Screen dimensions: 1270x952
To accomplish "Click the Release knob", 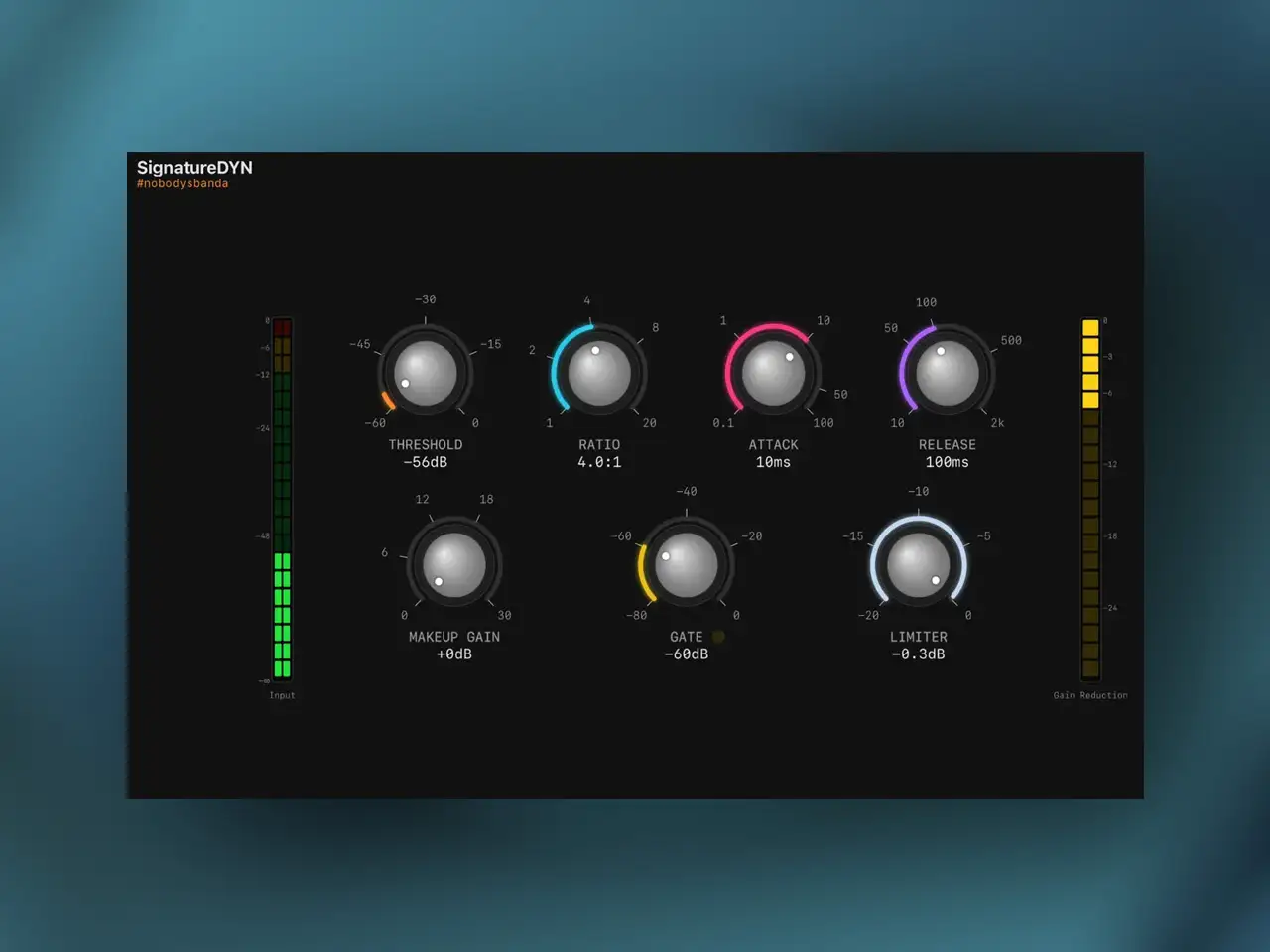I will click(x=948, y=373).
